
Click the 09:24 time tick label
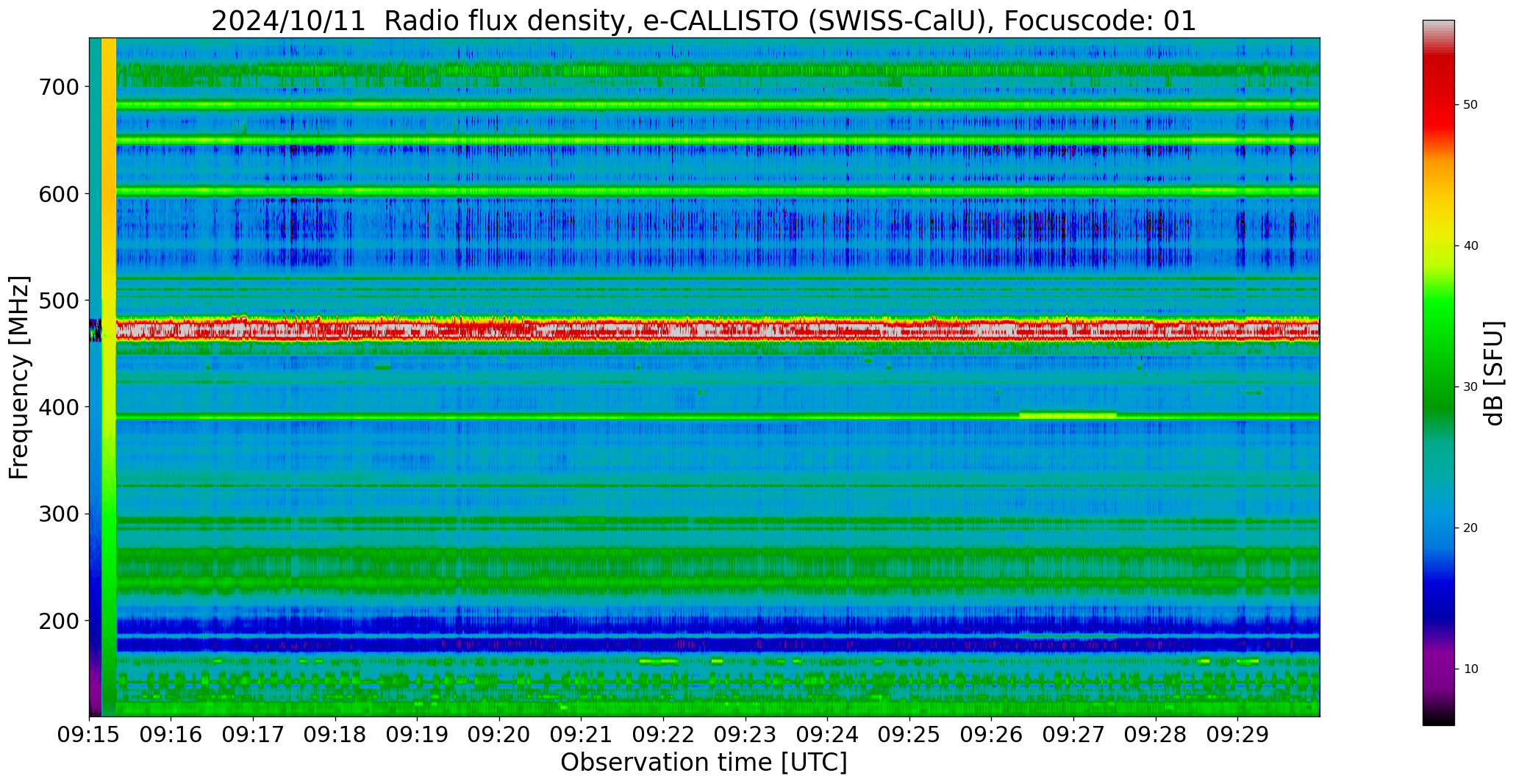(x=827, y=735)
